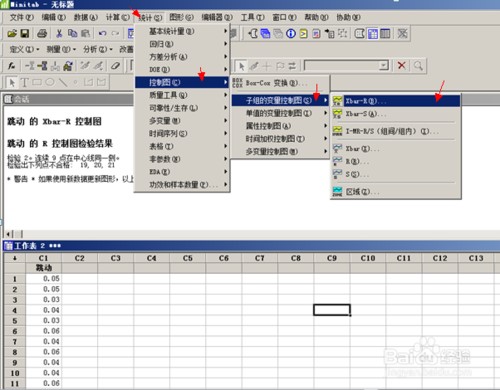Click the Copy icon in toolbar
The width and height of the screenshot is (500, 390).
coord(72,33)
